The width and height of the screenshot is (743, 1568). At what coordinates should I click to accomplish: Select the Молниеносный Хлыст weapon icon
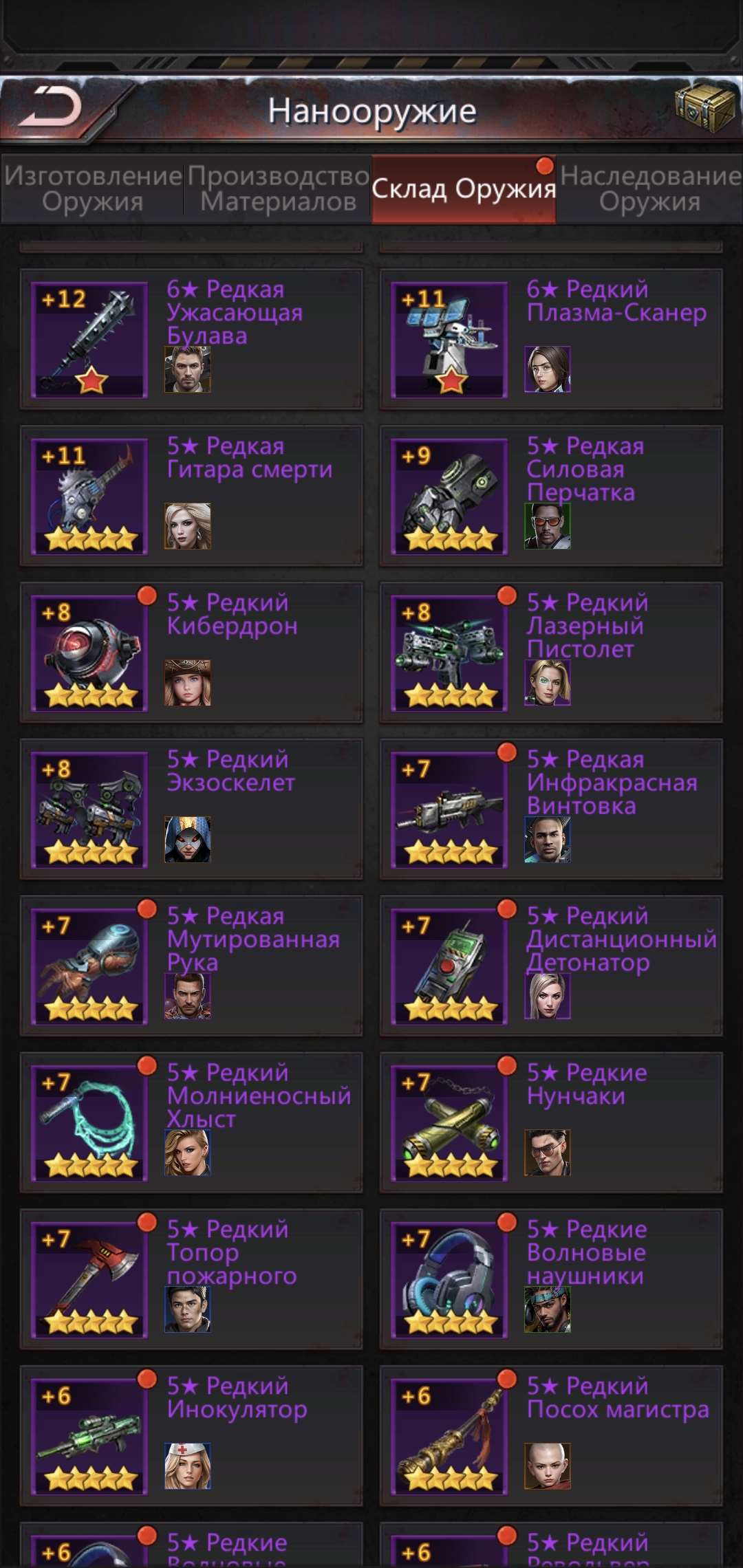[x=90, y=1124]
